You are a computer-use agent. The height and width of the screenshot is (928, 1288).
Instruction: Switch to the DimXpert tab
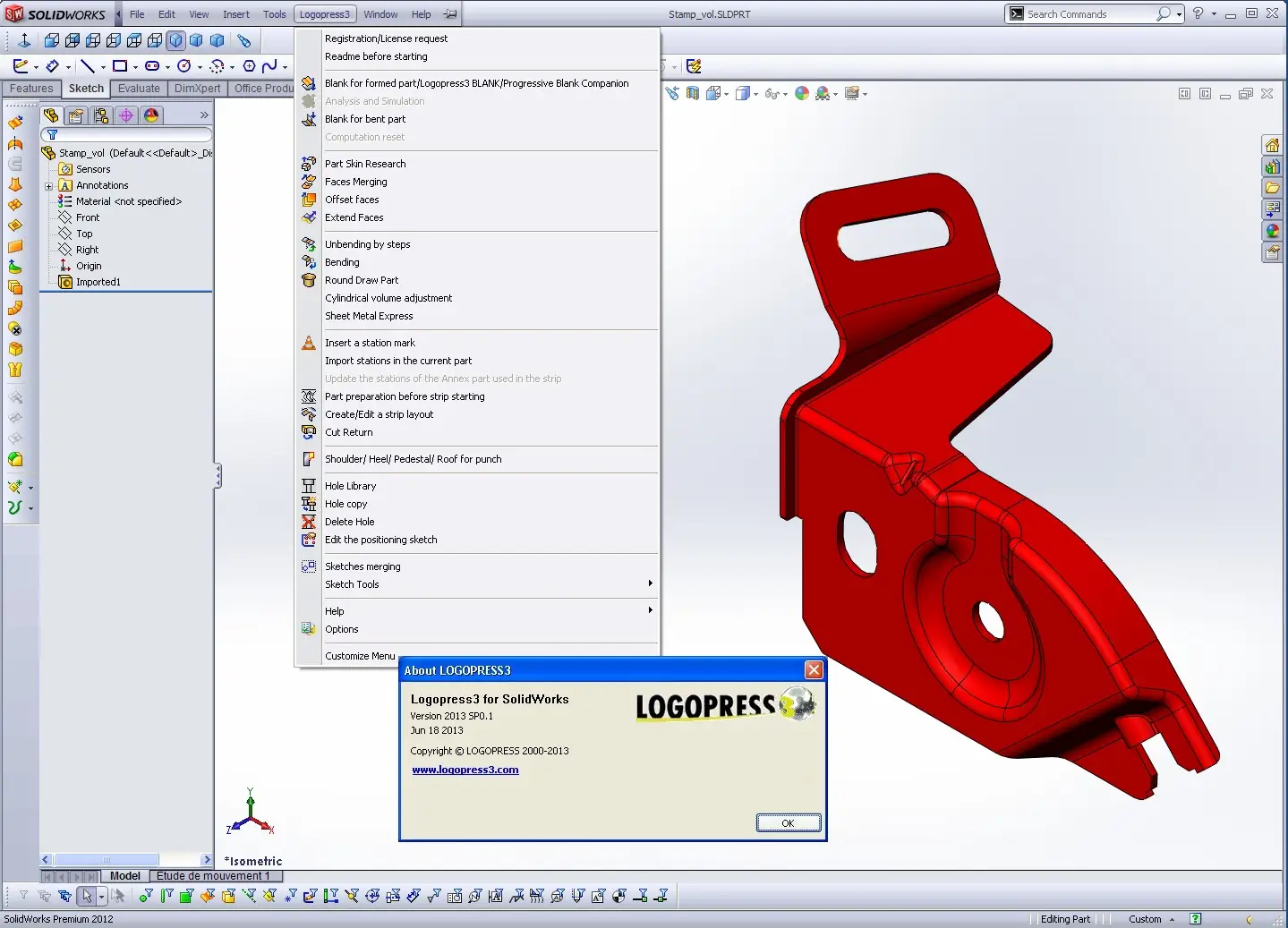pos(197,89)
